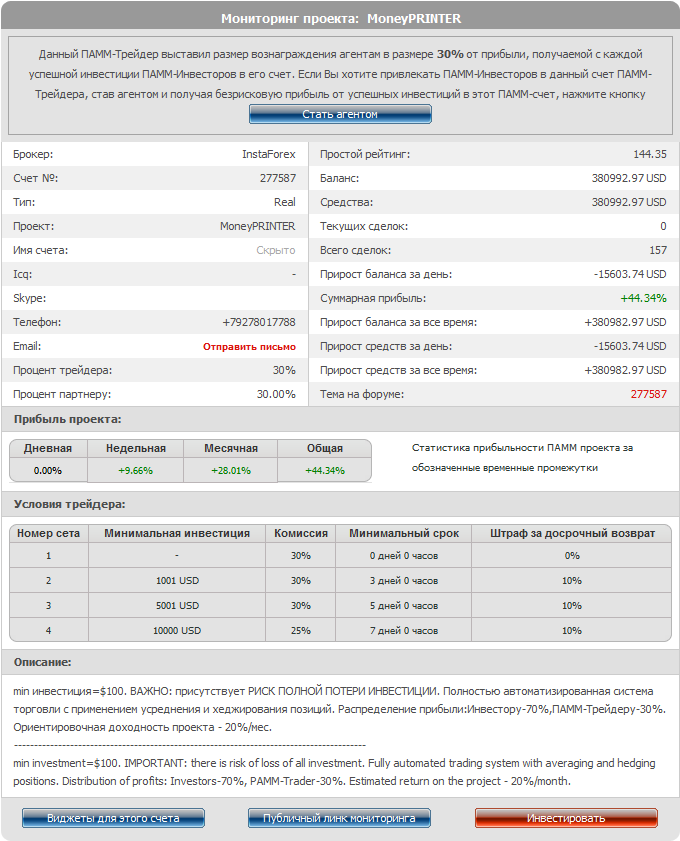The image size is (680, 841).
Task: Select the Недельная profit column header
Action: coord(136,449)
